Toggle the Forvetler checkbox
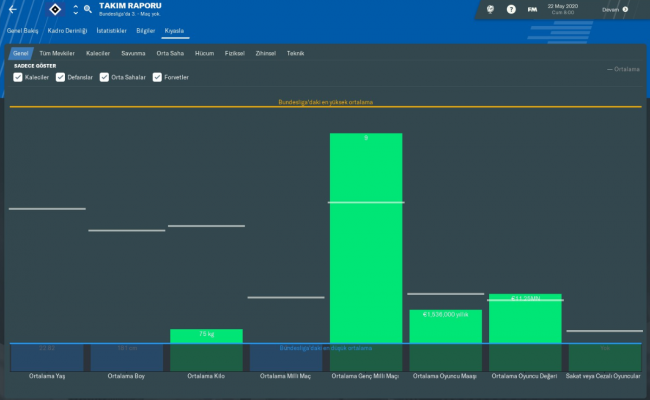Image resolution: width=650 pixels, height=400 pixels. pyautogui.click(x=157, y=77)
